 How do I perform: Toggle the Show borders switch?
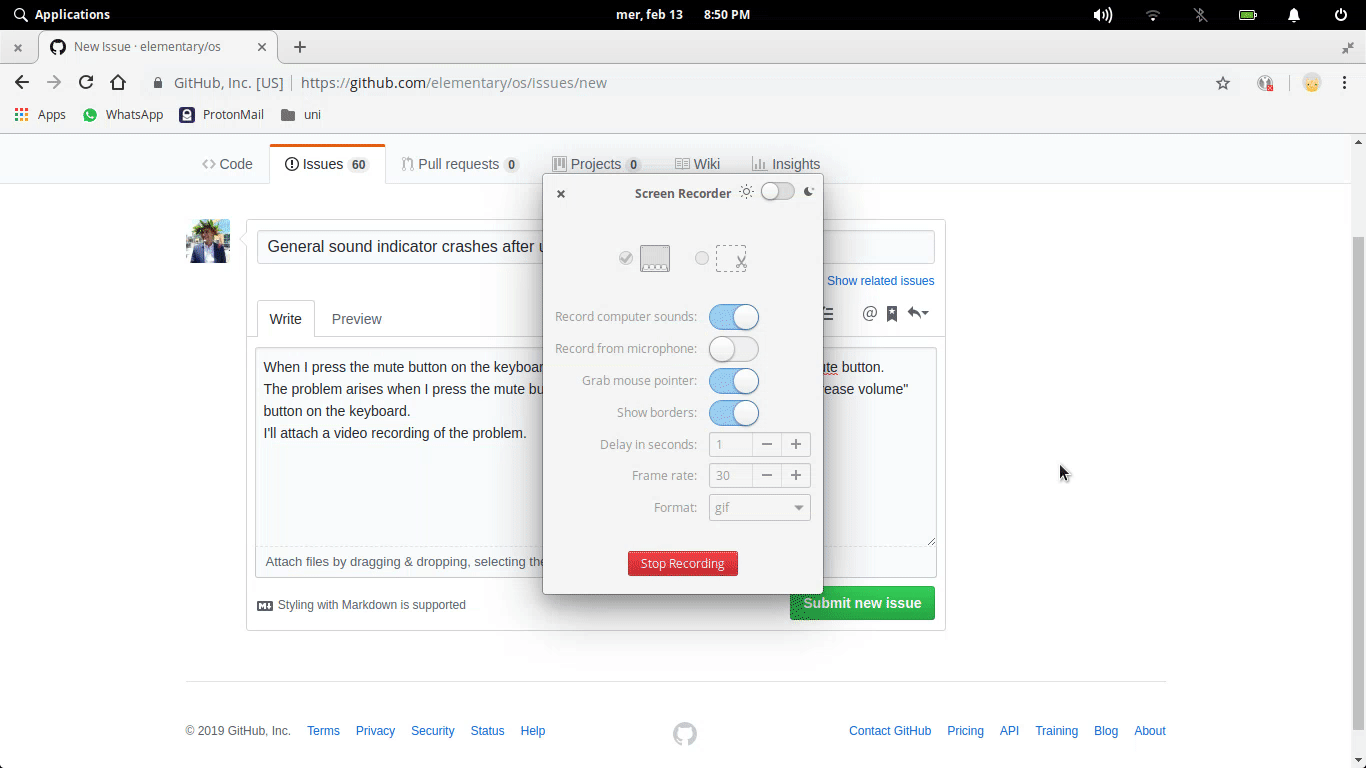(734, 413)
